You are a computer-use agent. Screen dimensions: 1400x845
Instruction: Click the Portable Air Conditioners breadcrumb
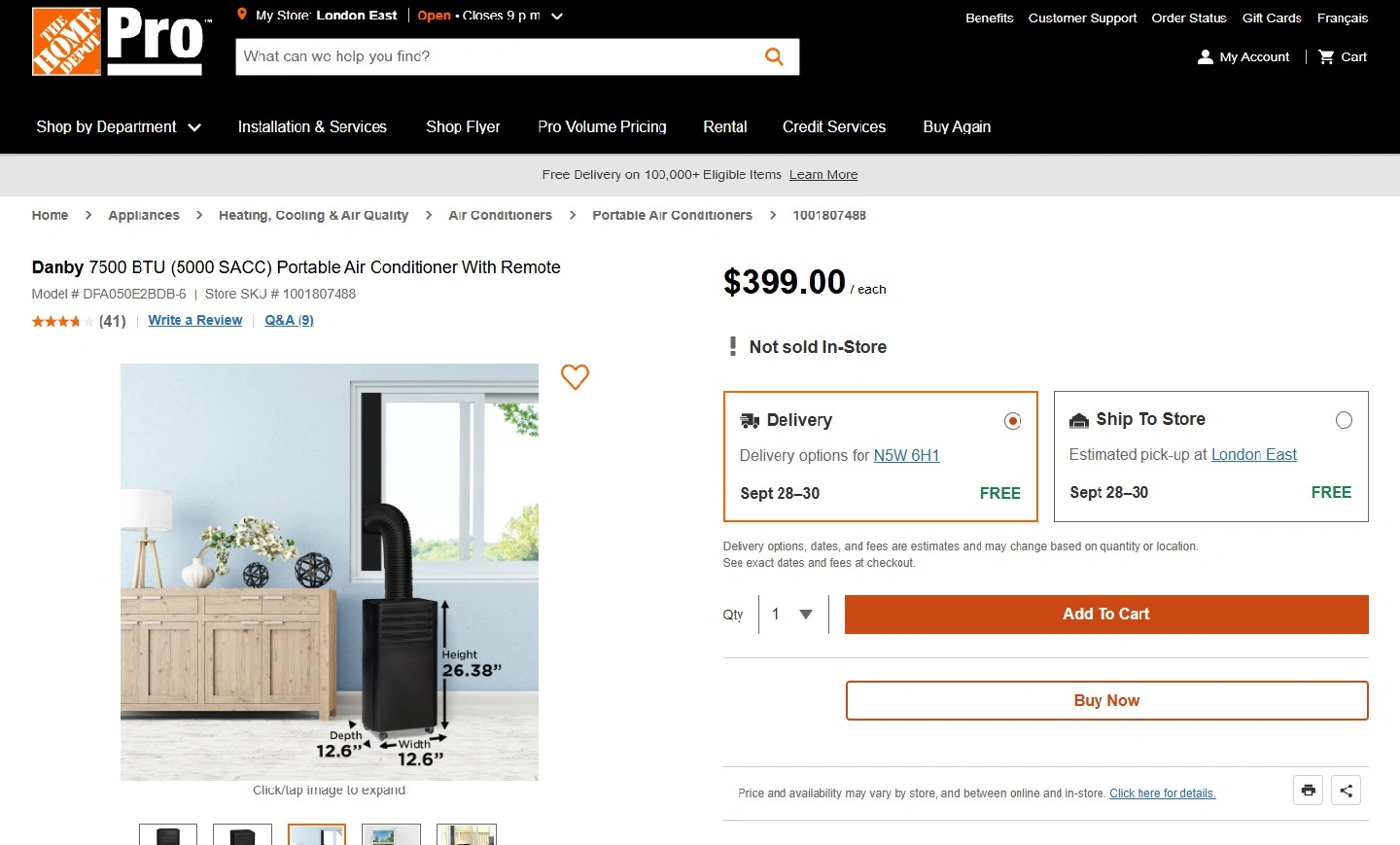tap(672, 216)
